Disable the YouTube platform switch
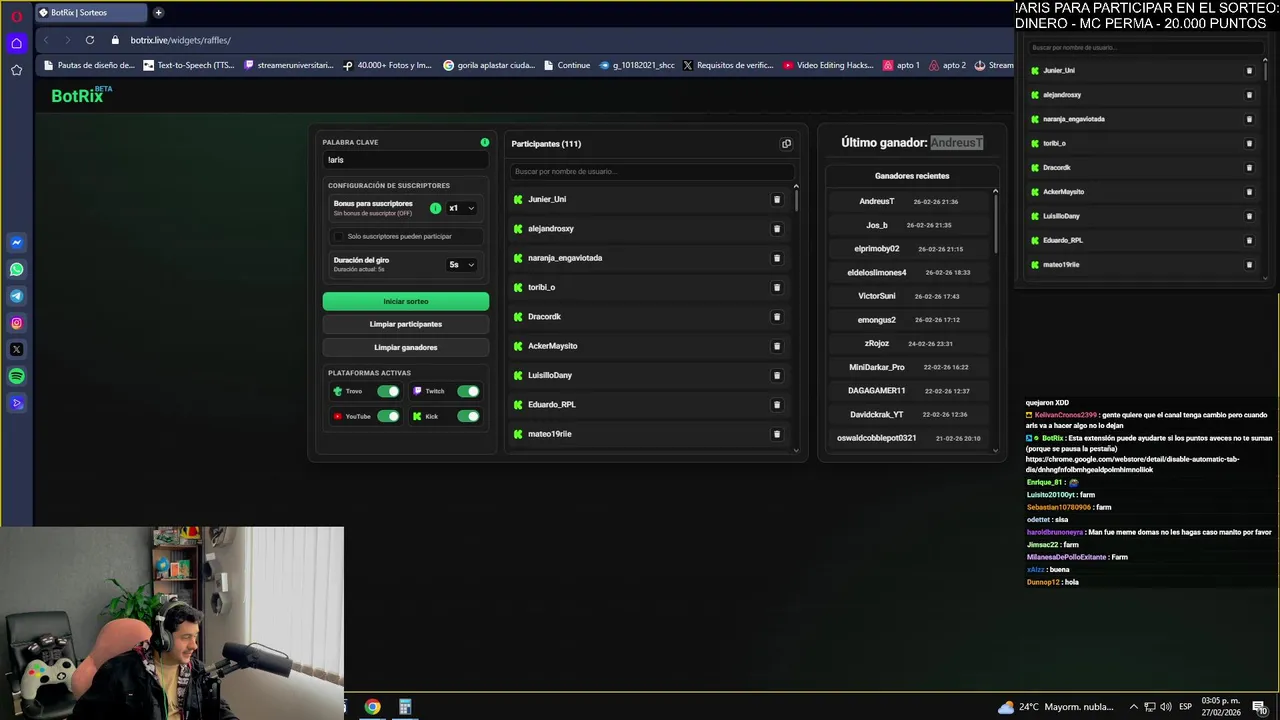1280x720 pixels. tap(388, 416)
